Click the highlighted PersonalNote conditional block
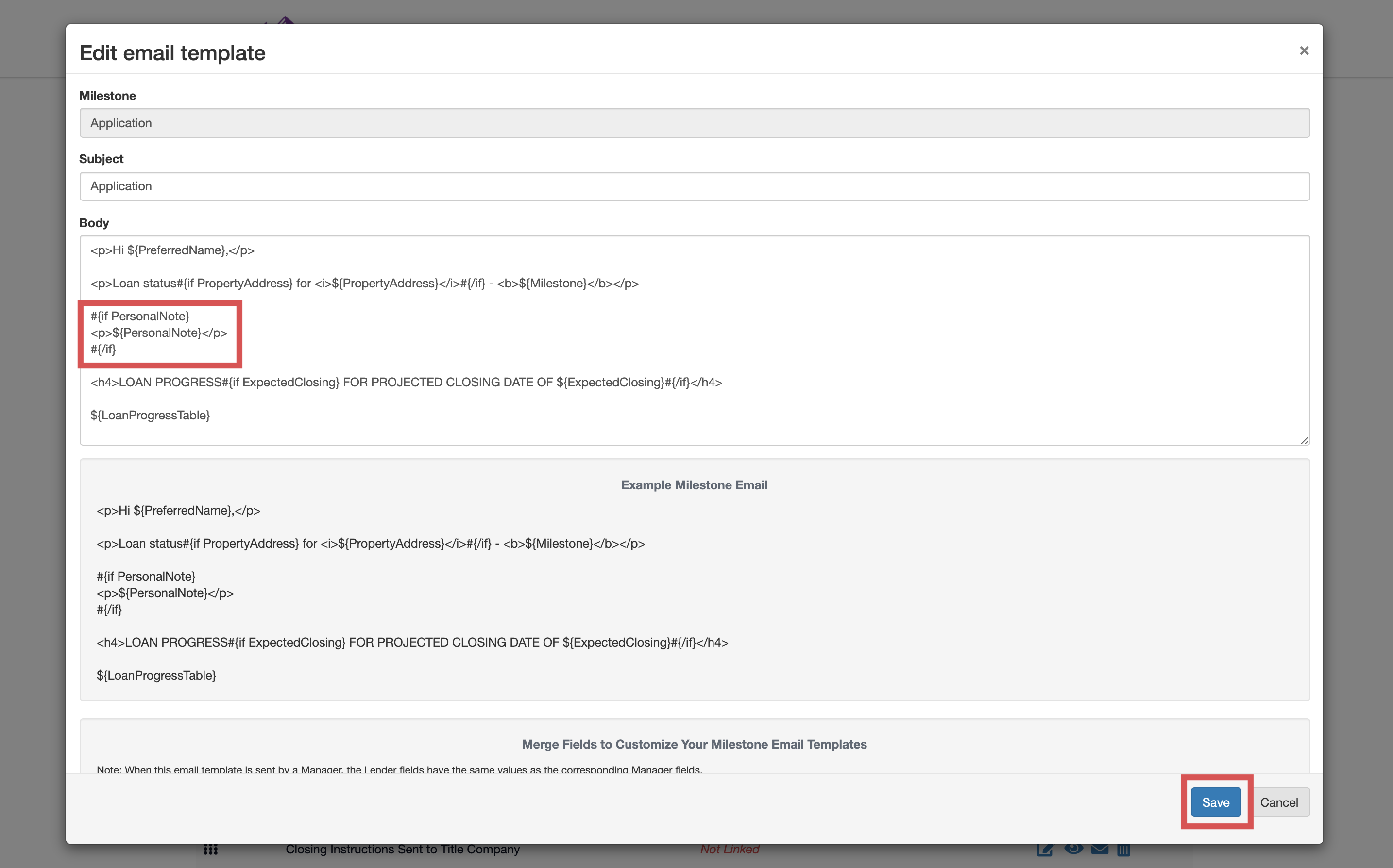The height and width of the screenshot is (868, 1393). pyautogui.click(x=160, y=333)
